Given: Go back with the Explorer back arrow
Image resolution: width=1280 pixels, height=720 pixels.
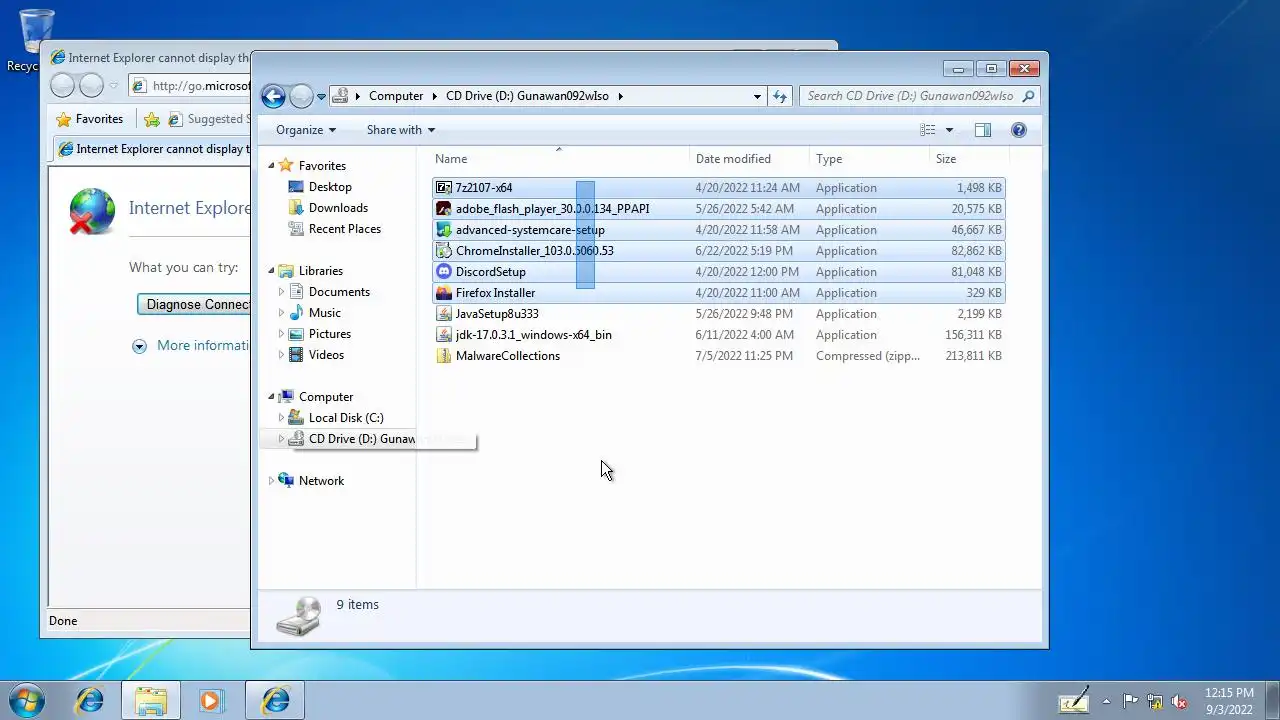Looking at the screenshot, I should 273,96.
